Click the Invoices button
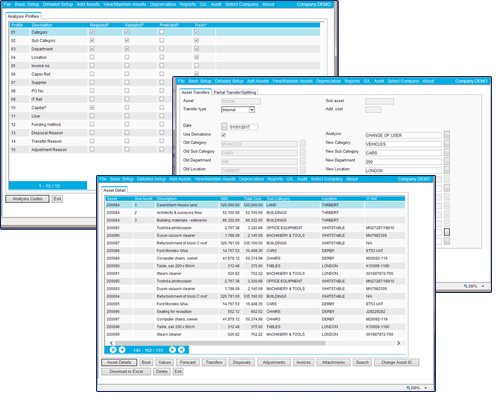 tap(303, 362)
